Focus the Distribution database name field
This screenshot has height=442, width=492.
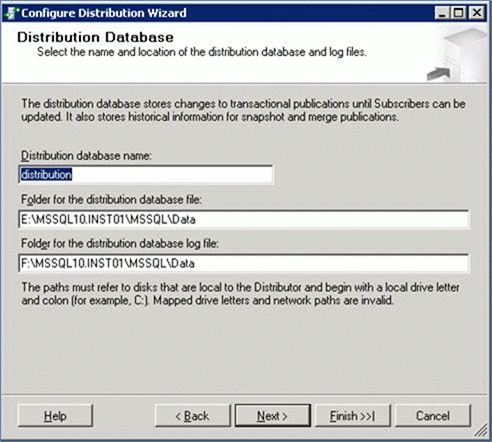pos(146,174)
